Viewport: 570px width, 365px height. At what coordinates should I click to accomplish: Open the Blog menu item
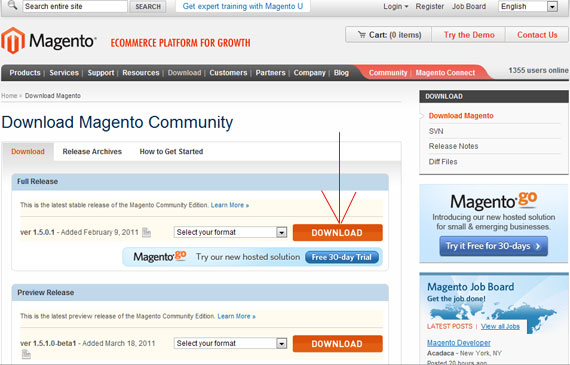[x=341, y=73]
